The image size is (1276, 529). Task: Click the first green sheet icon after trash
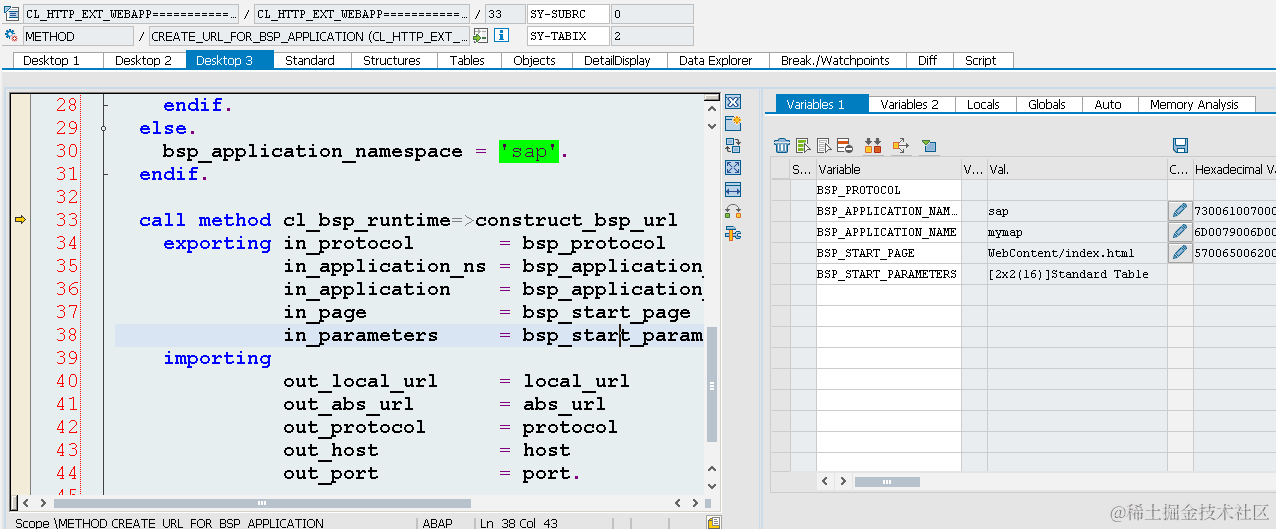tap(803, 146)
